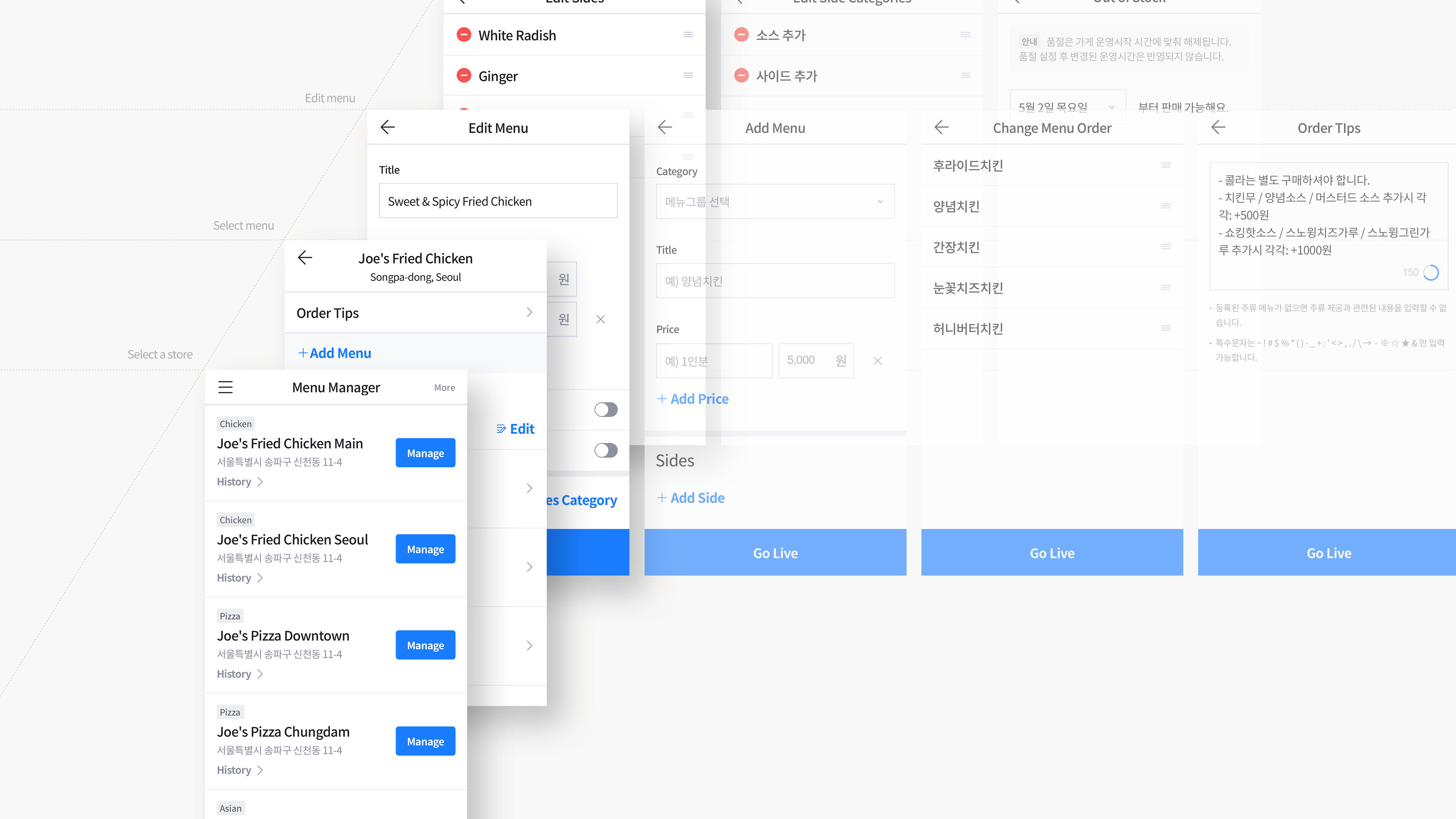Toggle the upper switch in Edit Menu
The image size is (1456, 819).
pos(606,409)
